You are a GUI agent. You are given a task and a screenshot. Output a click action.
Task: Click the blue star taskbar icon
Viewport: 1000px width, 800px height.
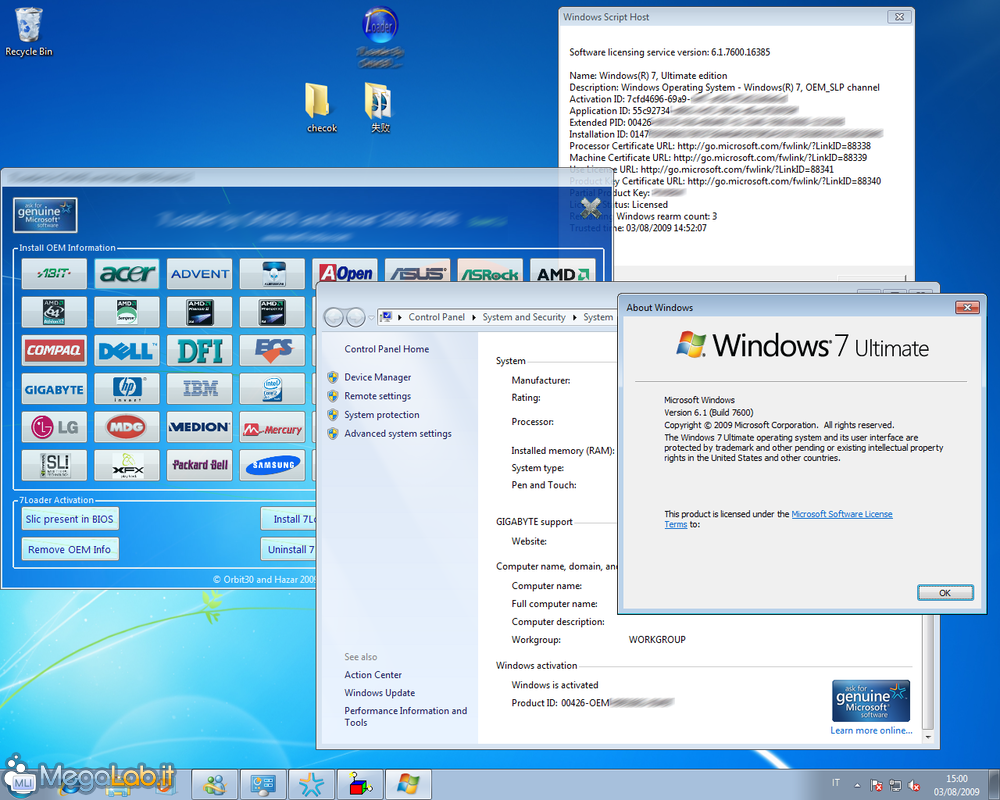311,784
